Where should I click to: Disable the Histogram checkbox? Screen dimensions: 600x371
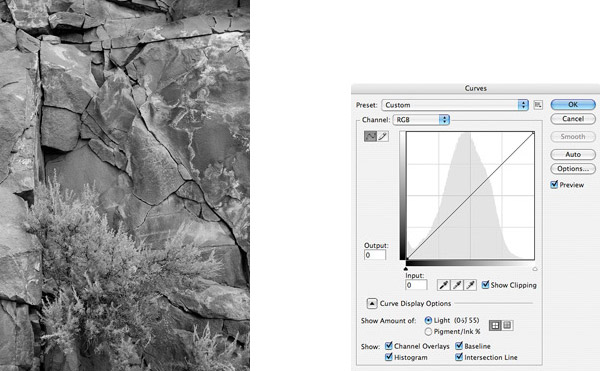[x=389, y=357]
